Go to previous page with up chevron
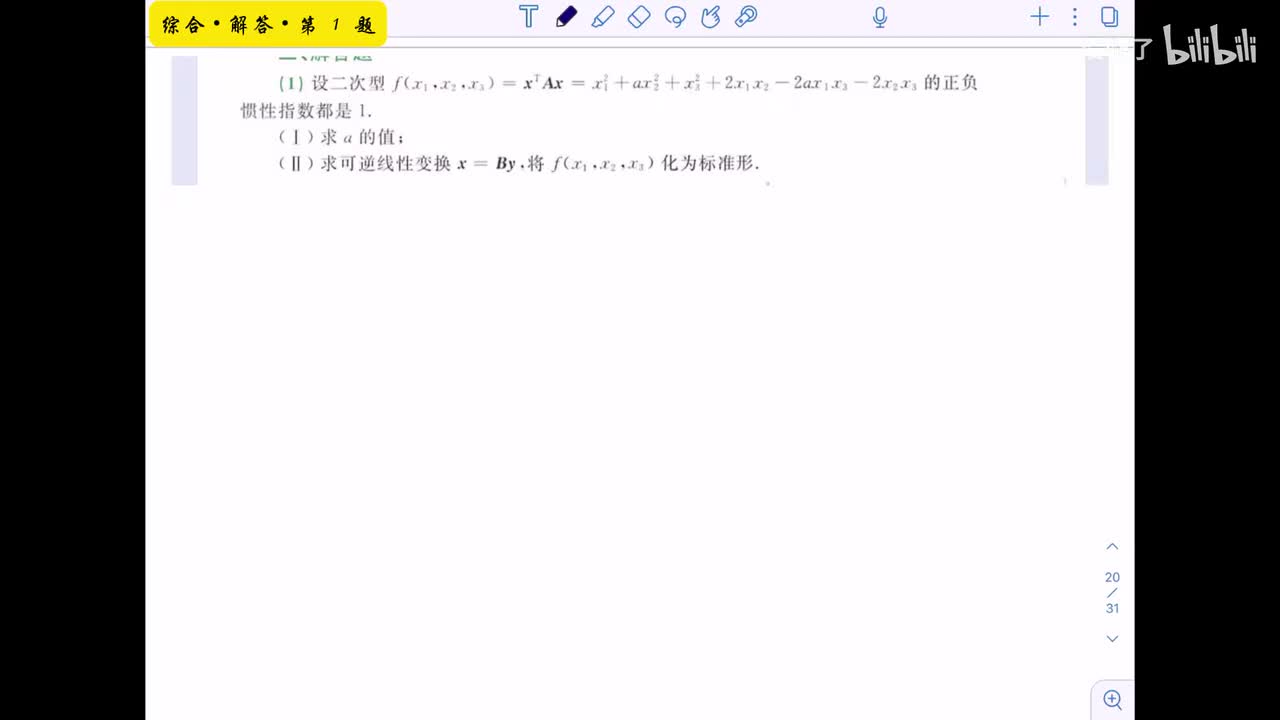The image size is (1280, 720). [x=1112, y=547]
